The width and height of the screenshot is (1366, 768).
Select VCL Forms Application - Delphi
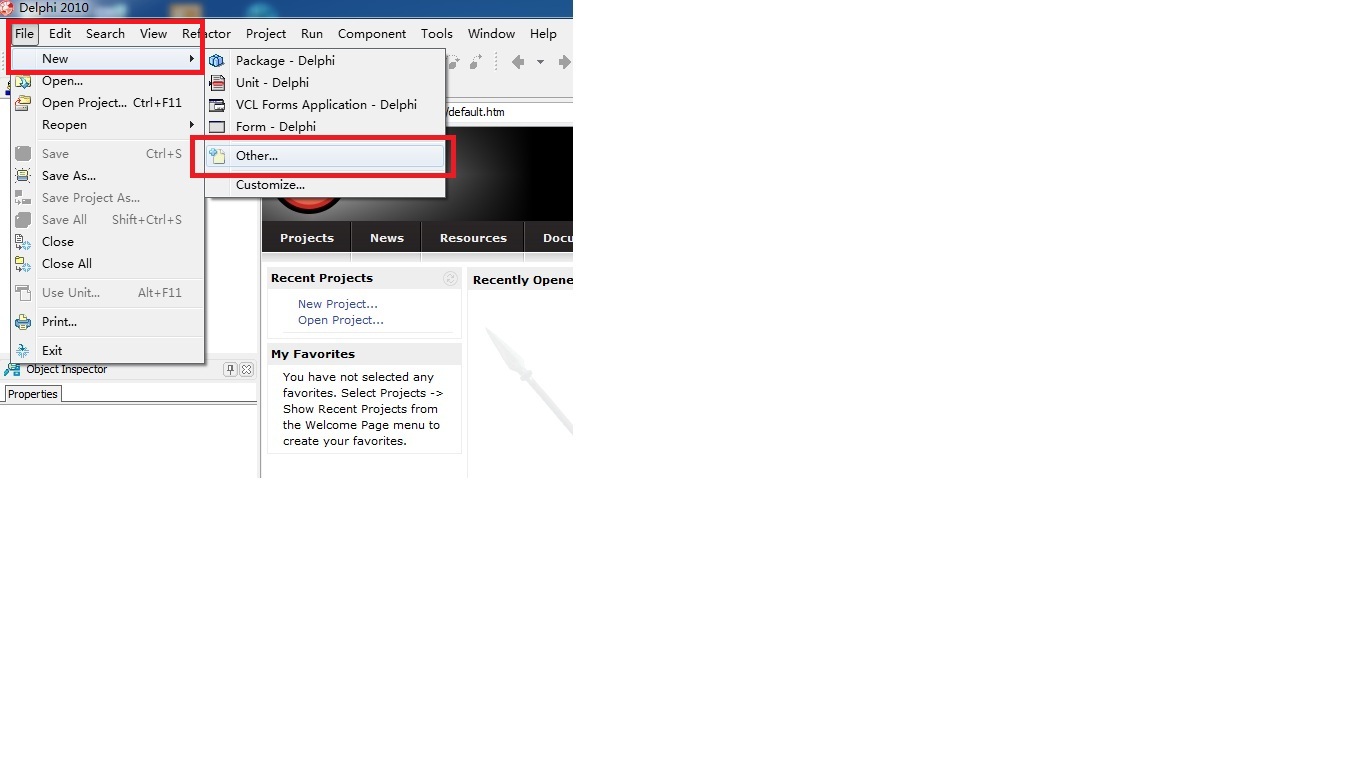(325, 105)
